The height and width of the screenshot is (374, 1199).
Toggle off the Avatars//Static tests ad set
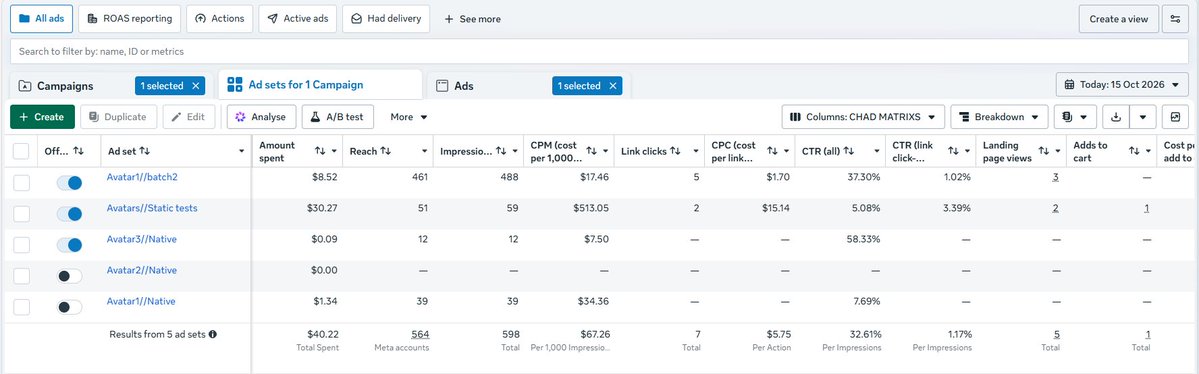coord(70,214)
